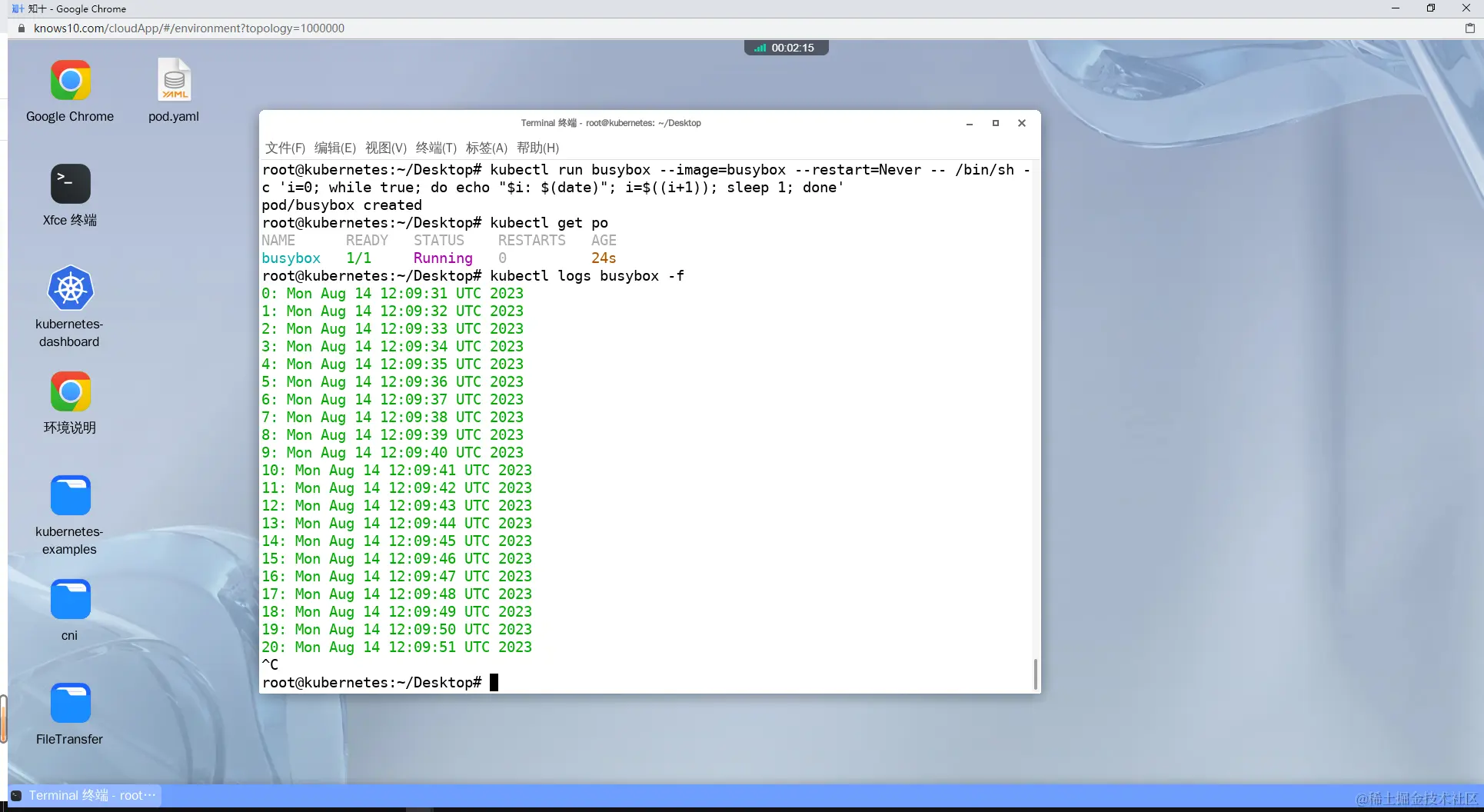Image resolution: width=1484 pixels, height=812 pixels.
Task: Click the terminal prompt cursor line
Action: click(380, 683)
